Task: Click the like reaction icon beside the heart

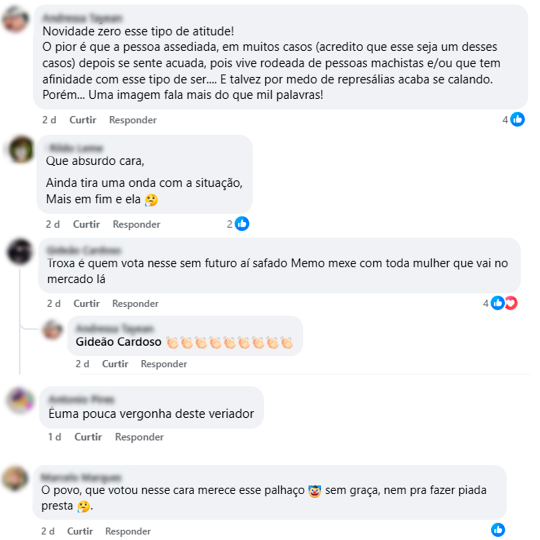Action: click(x=498, y=303)
